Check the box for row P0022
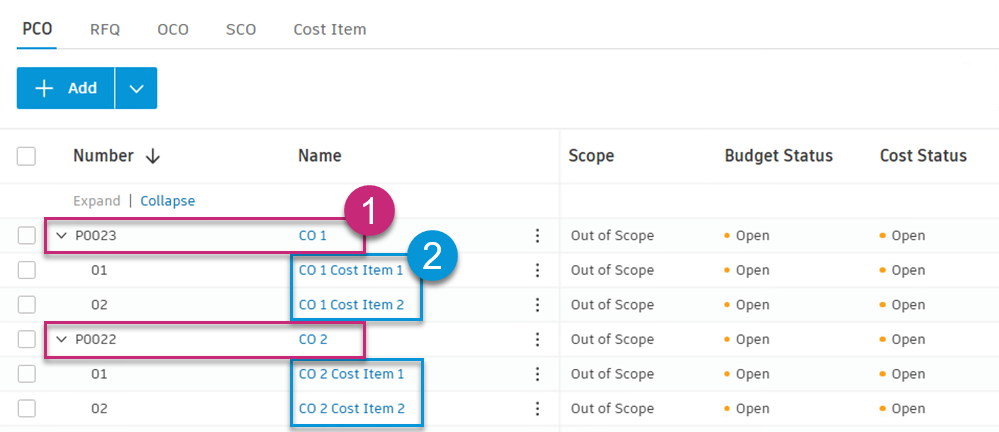Screen dimensions: 999x432 [27, 340]
